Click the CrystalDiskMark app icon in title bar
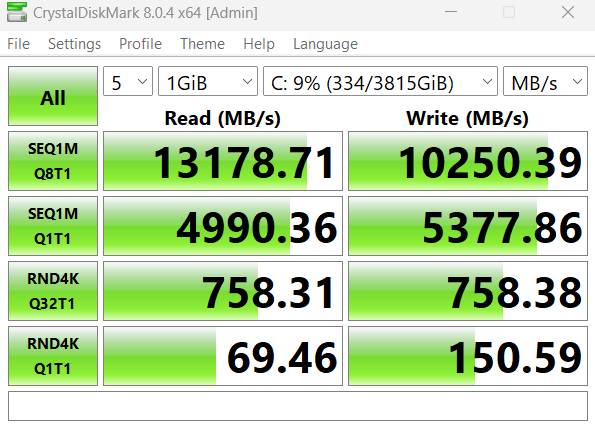595x425 pixels. 17,12
